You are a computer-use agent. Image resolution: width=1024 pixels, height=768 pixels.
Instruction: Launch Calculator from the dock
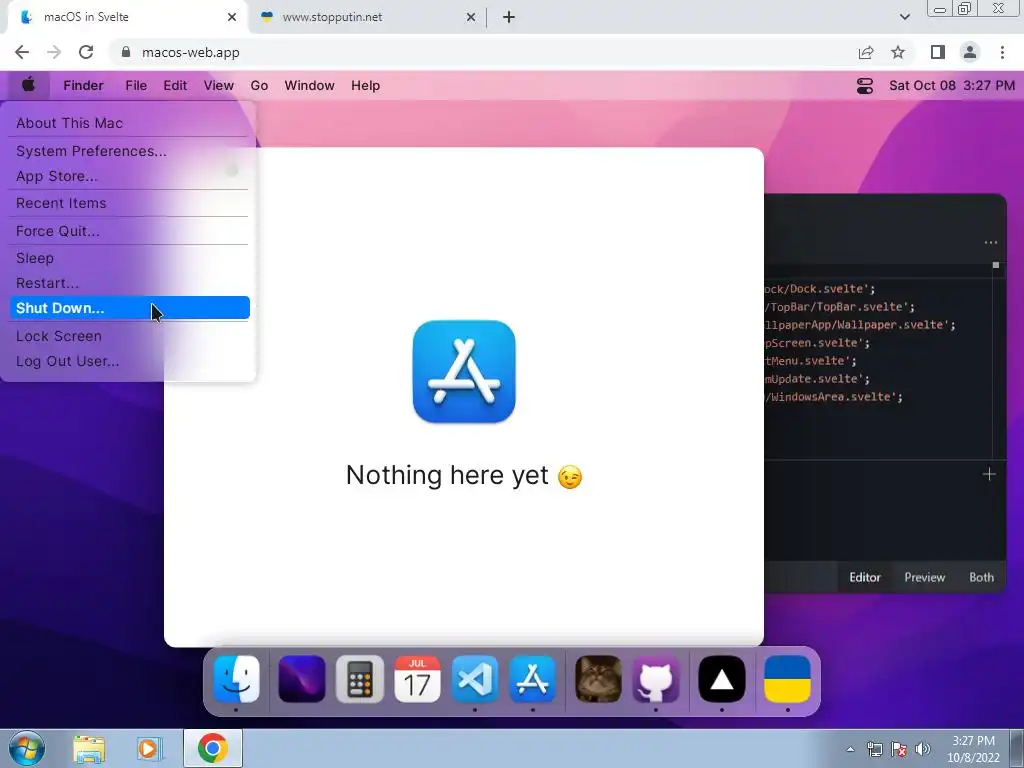tap(360, 679)
